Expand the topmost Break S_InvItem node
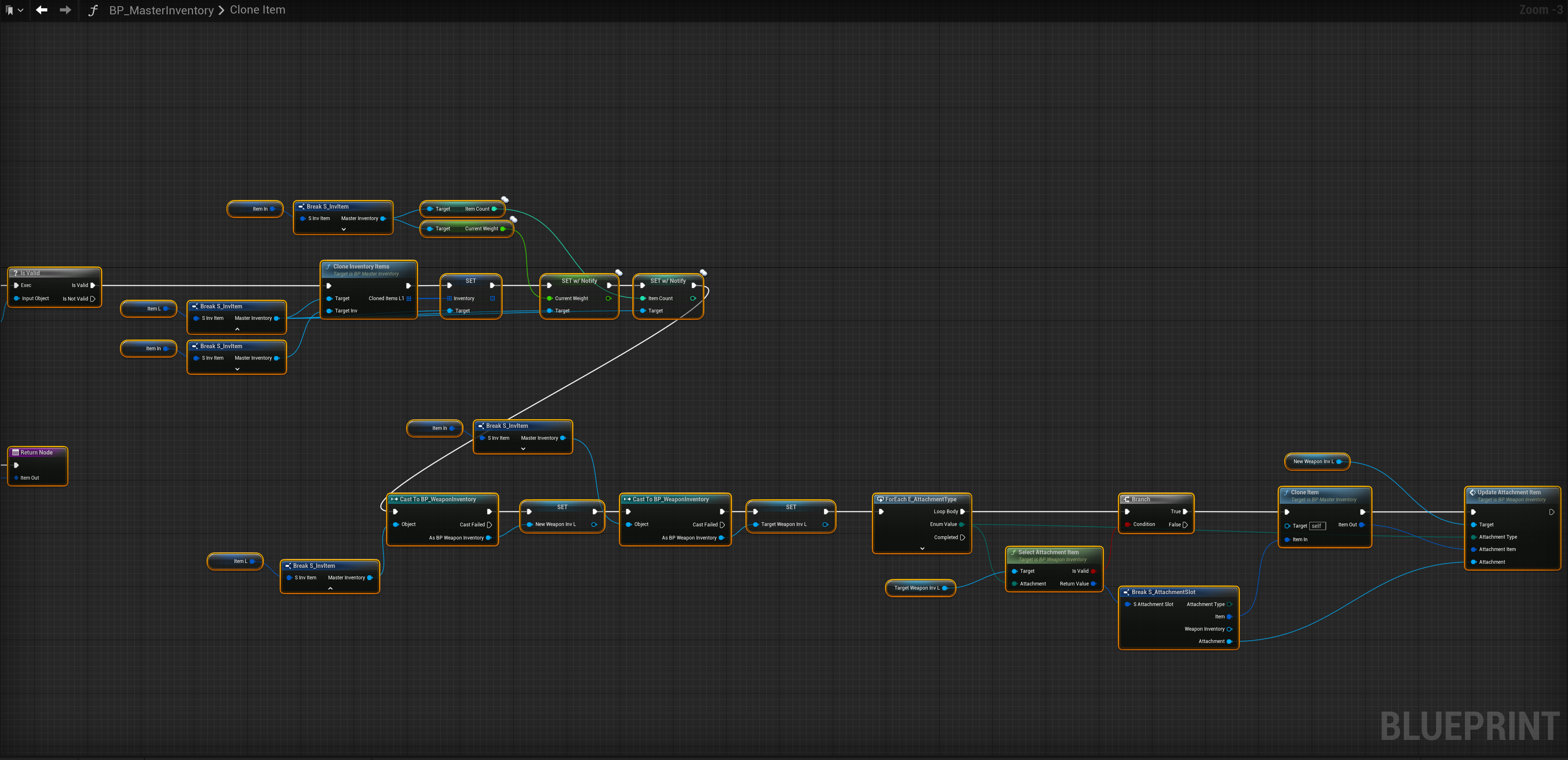1568x760 pixels. coord(344,230)
